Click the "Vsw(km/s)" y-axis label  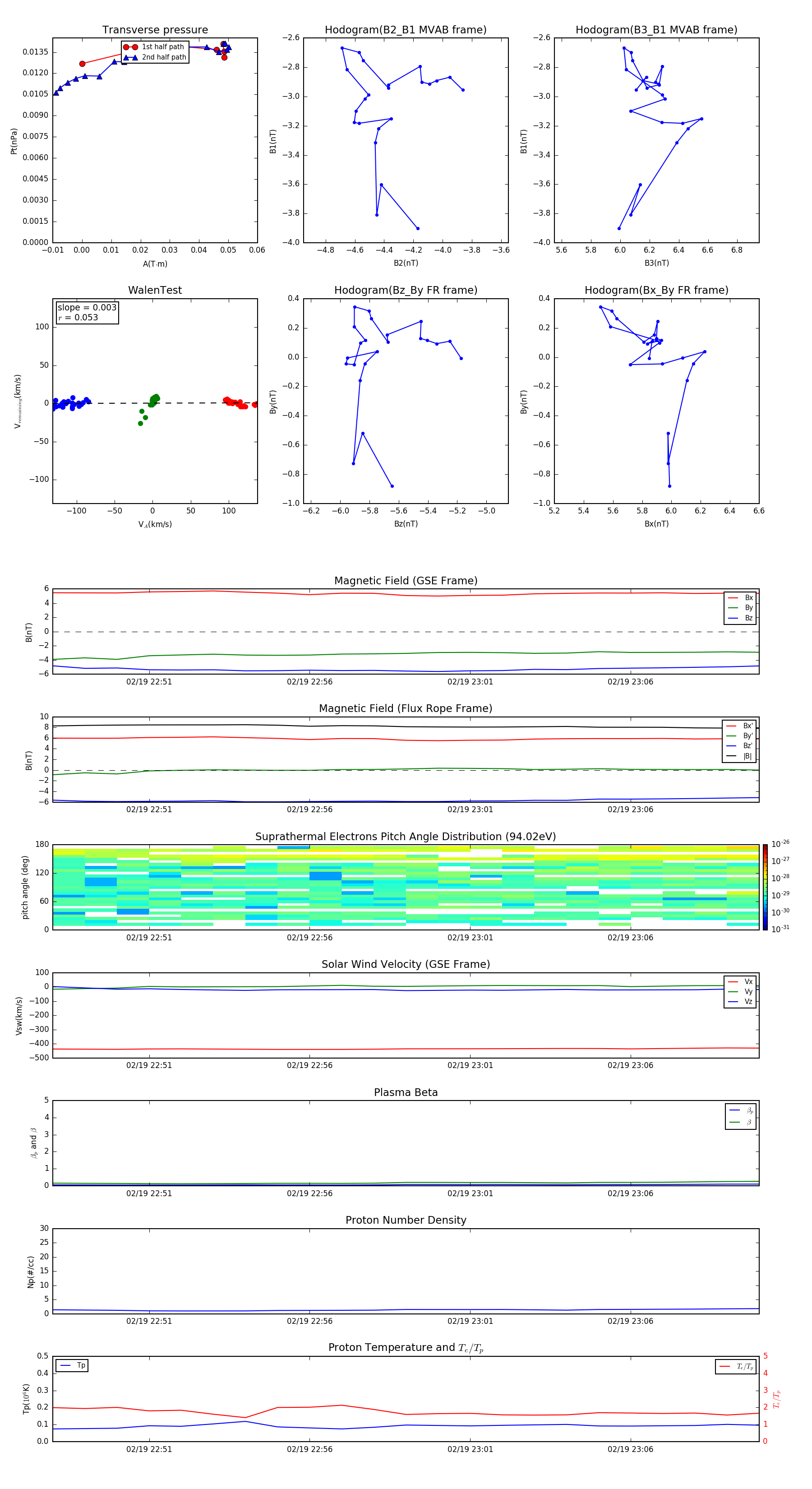pyautogui.click(x=18, y=1016)
